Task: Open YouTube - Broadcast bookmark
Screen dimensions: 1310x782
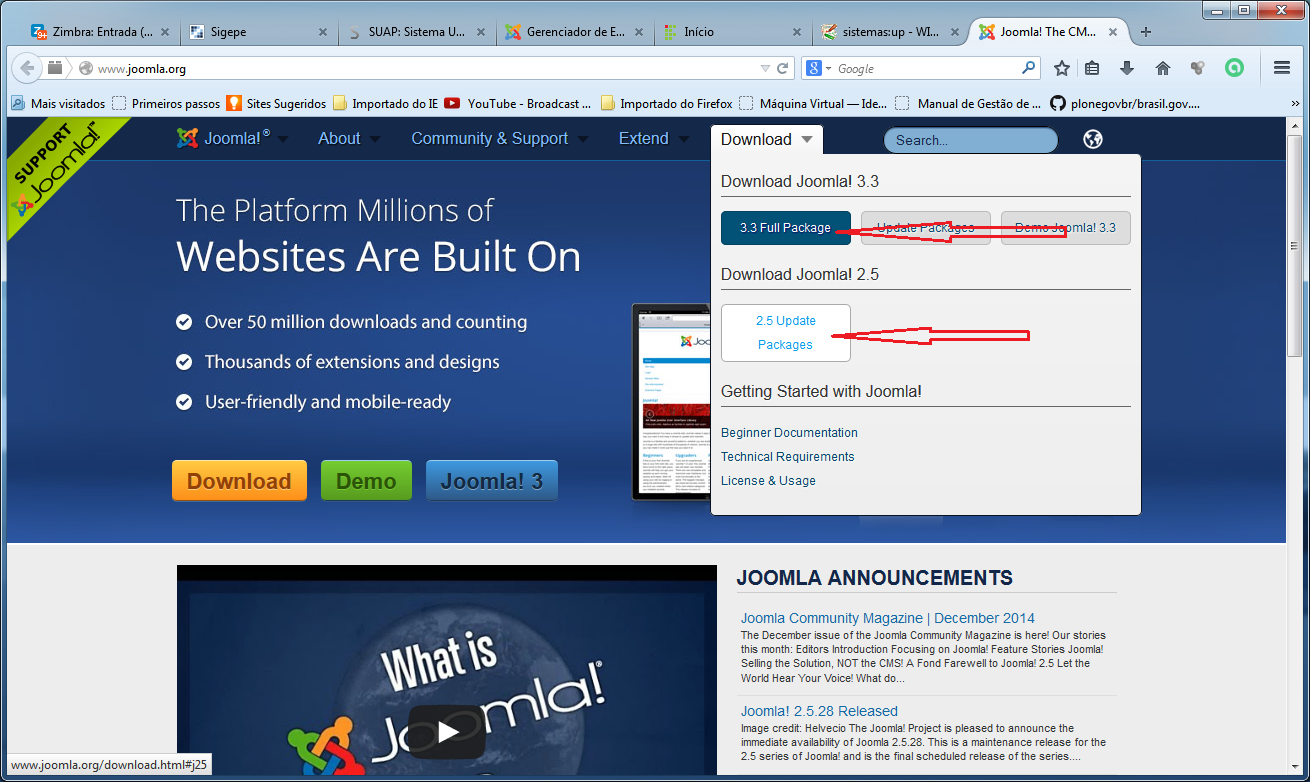Action: [517, 103]
